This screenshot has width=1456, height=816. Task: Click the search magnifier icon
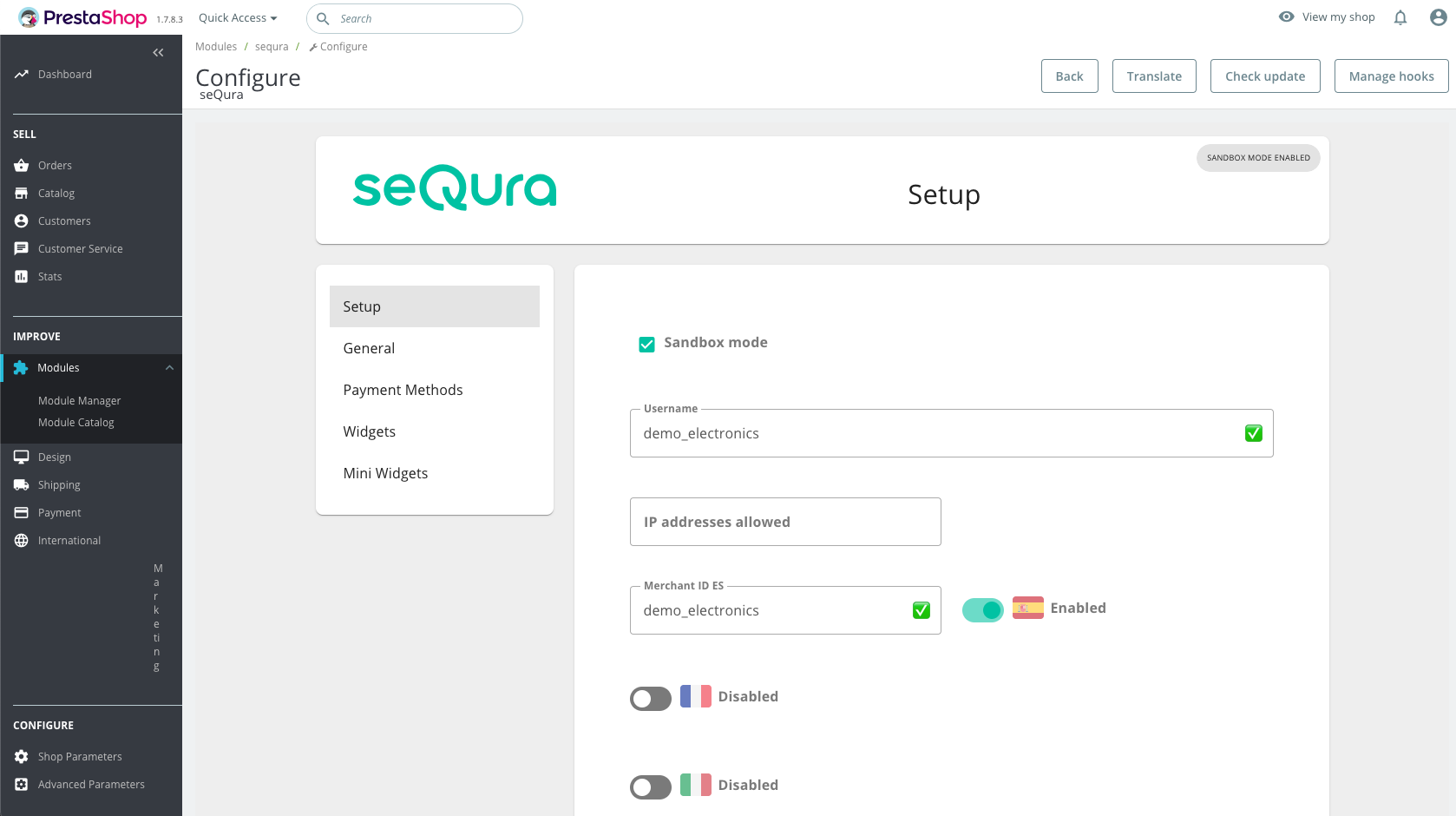[x=323, y=18]
